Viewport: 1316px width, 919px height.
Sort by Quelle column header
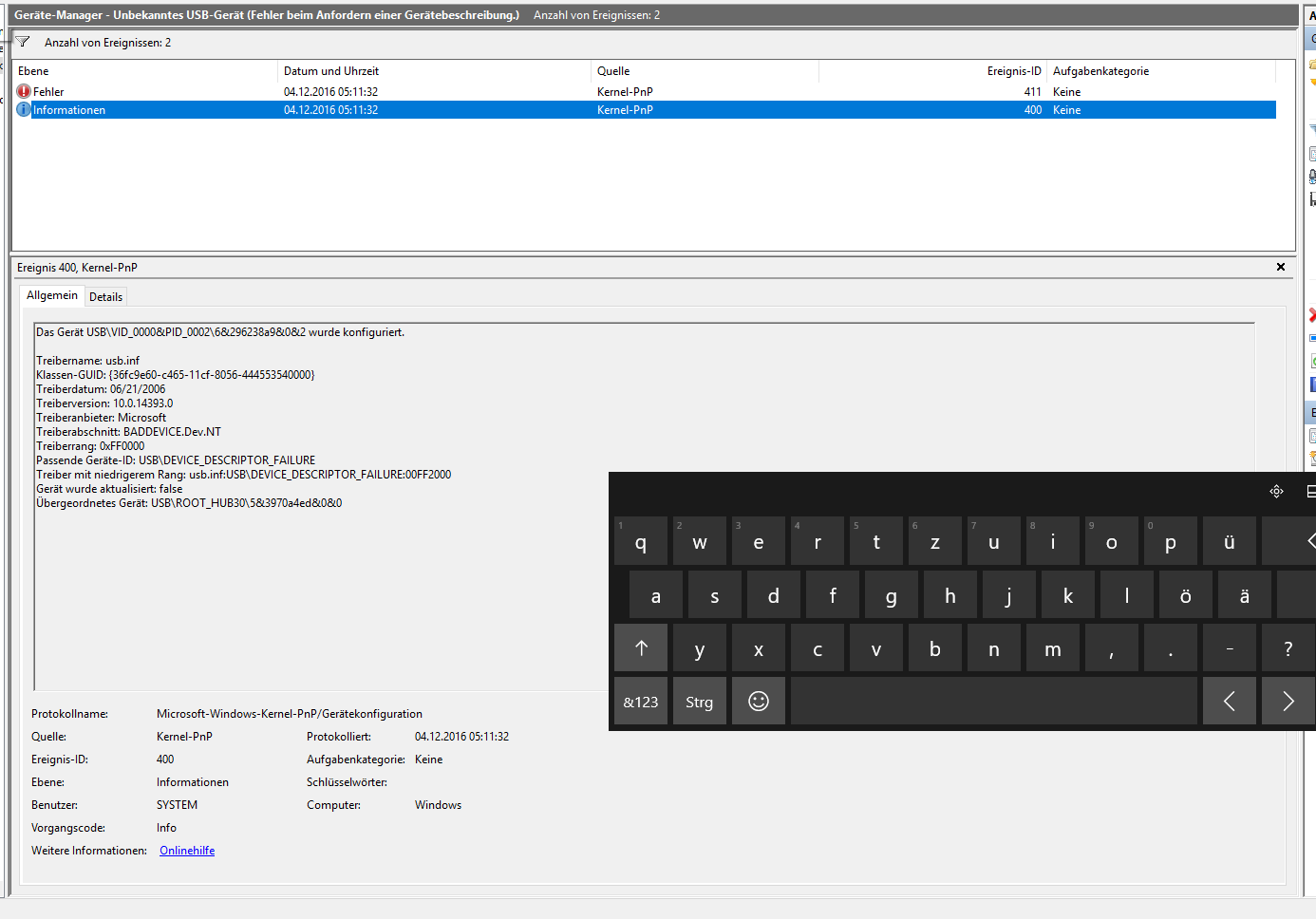(x=705, y=71)
